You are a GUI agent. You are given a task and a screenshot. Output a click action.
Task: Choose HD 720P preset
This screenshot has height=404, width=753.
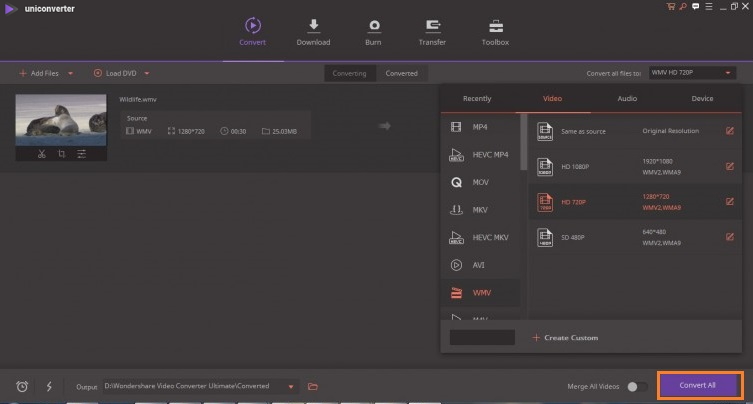coord(635,202)
